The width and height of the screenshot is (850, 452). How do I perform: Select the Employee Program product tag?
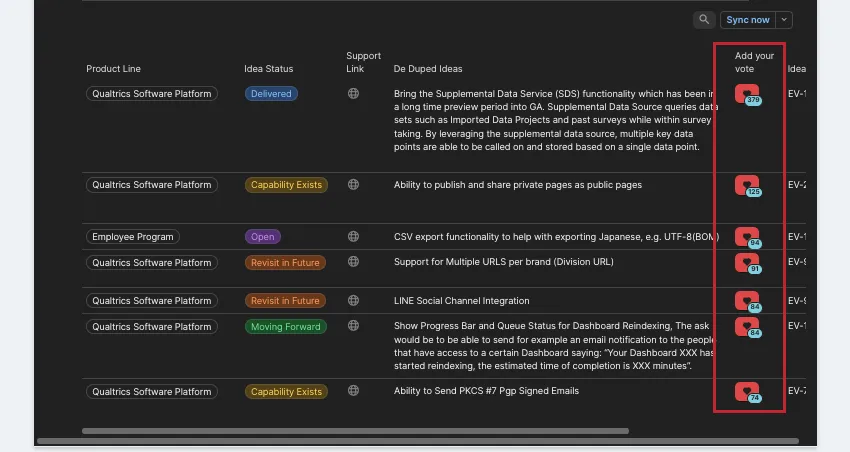click(x=133, y=237)
